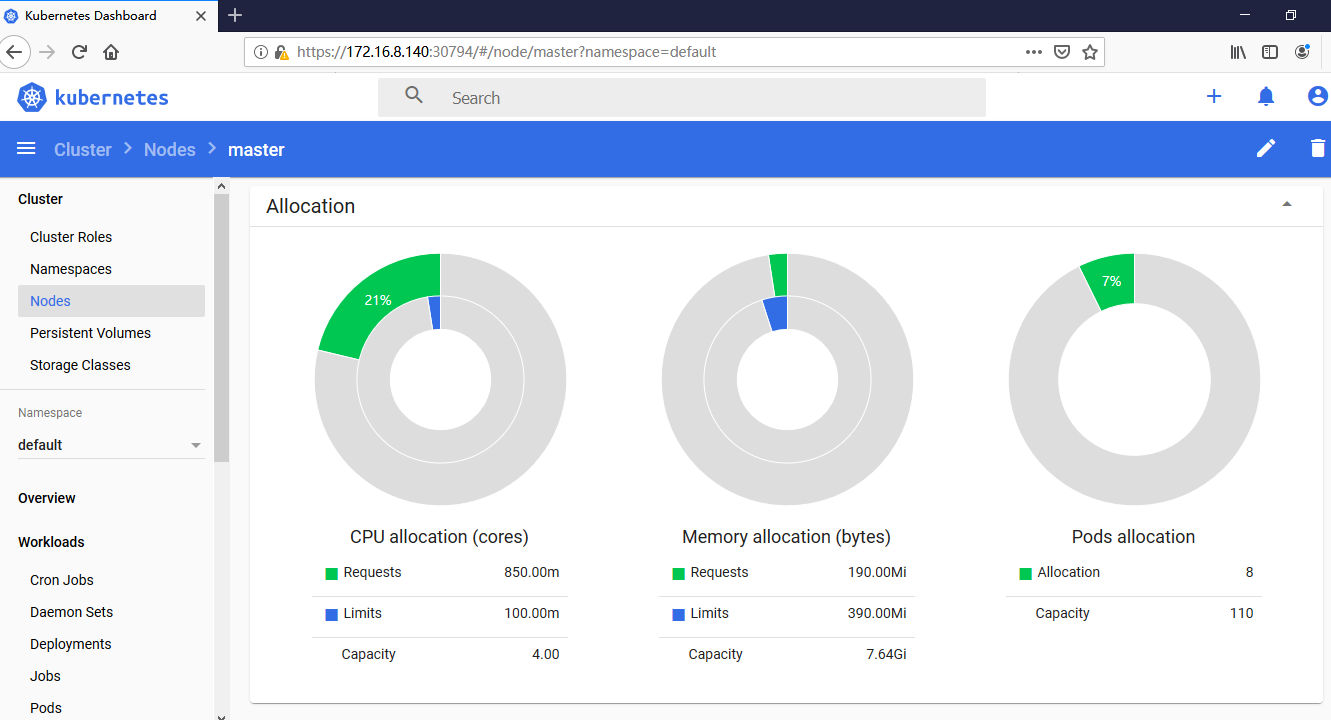The height and width of the screenshot is (720, 1331).
Task: Click the blue memory limits chart segment
Action: tap(776, 313)
